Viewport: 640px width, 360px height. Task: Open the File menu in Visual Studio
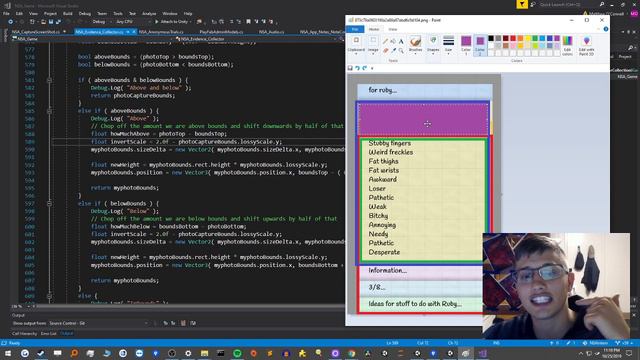click(x=6, y=13)
